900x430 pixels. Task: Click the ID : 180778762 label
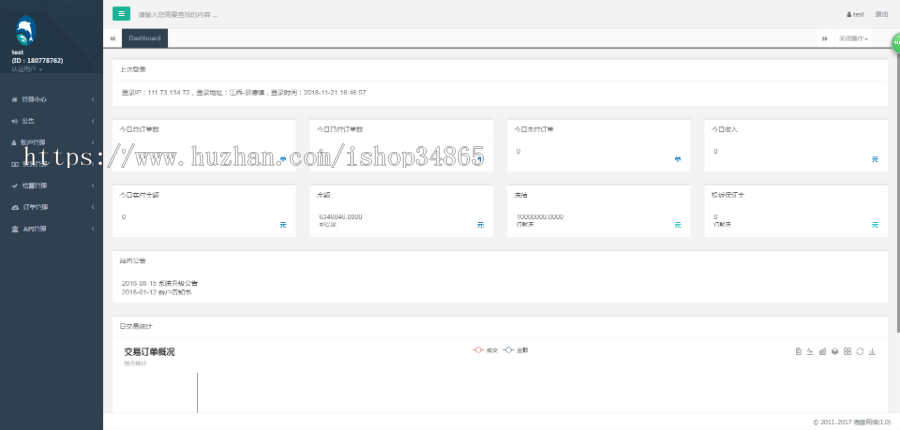(x=37, y=60)
